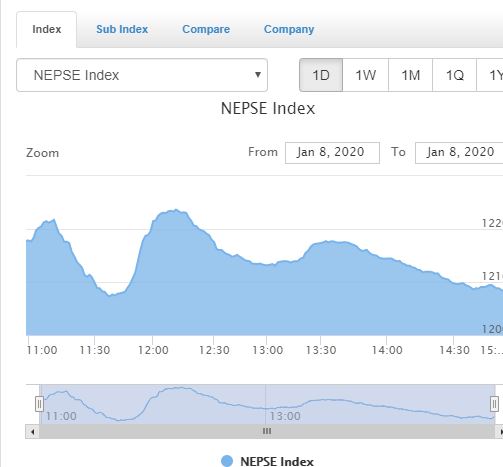The height and width of the screenshot is (467, 503).
Task: Click the scrollbar left arrow
Action: [x=32, y=432]
